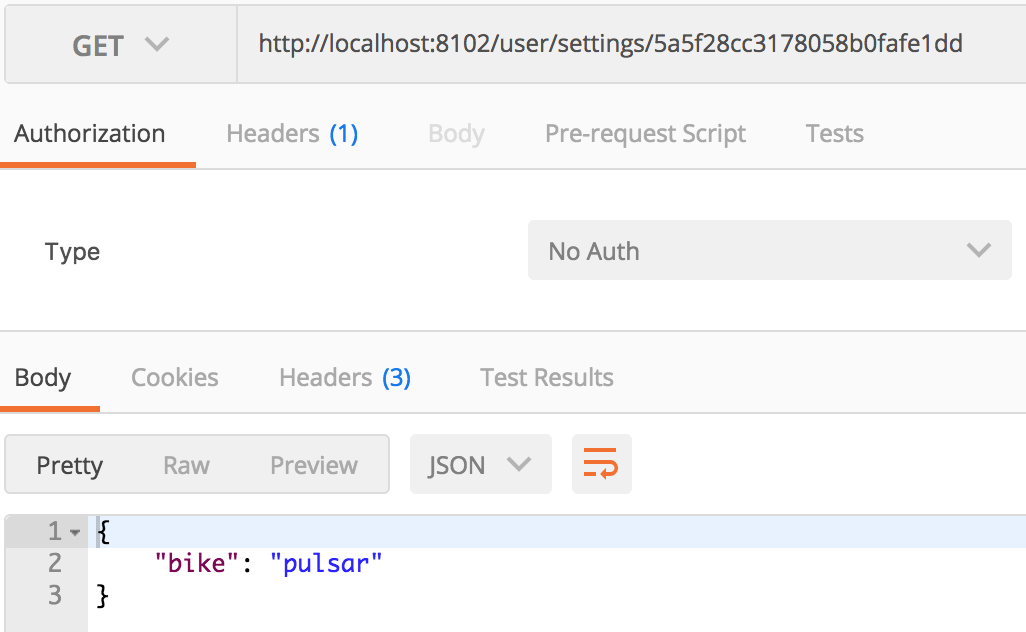The image size is (1026, 632).
Task: Open the GET method dropdown
Action: pyautogui.click(x=120, y=45)
